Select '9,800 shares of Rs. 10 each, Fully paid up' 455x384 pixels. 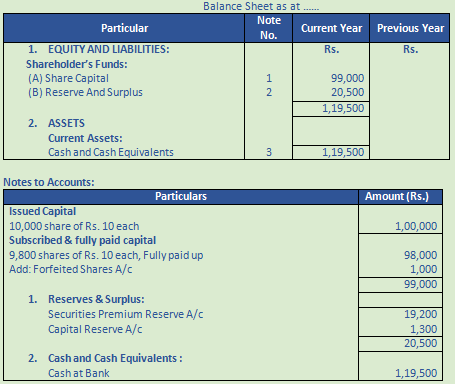click(106, 255)
